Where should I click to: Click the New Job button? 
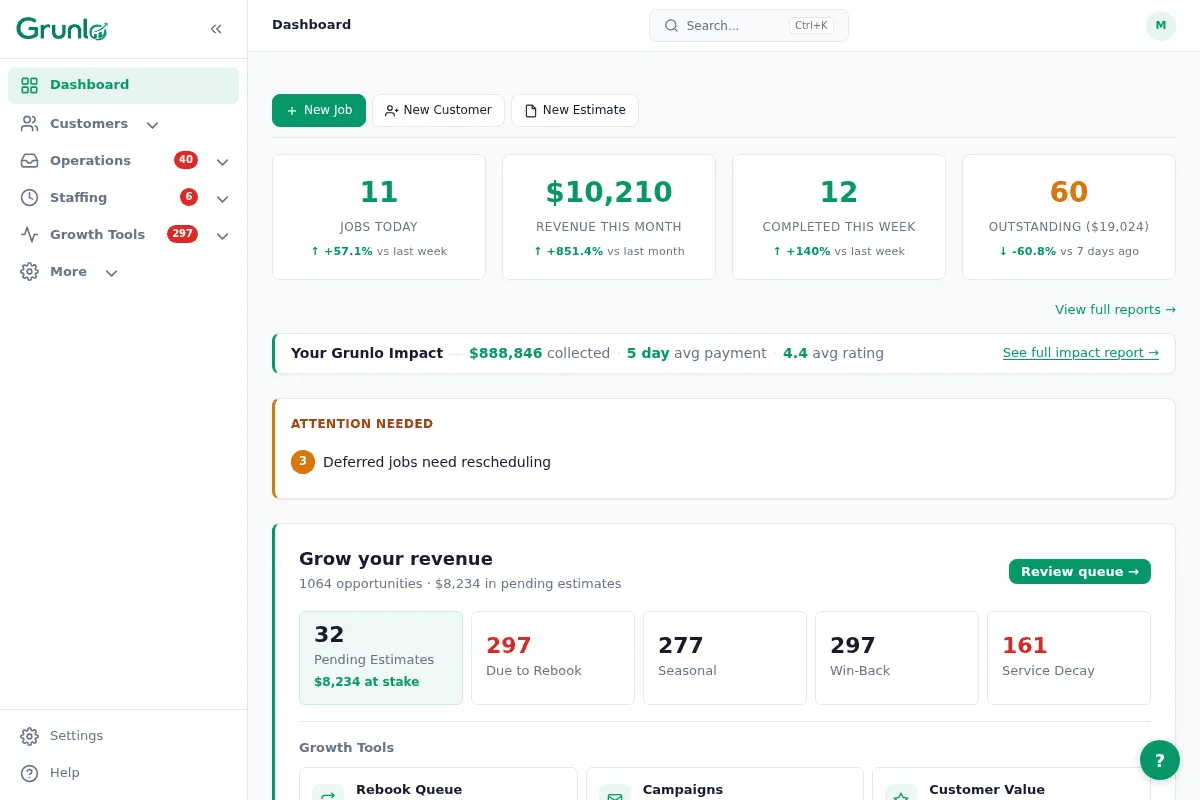coord(319,110)
